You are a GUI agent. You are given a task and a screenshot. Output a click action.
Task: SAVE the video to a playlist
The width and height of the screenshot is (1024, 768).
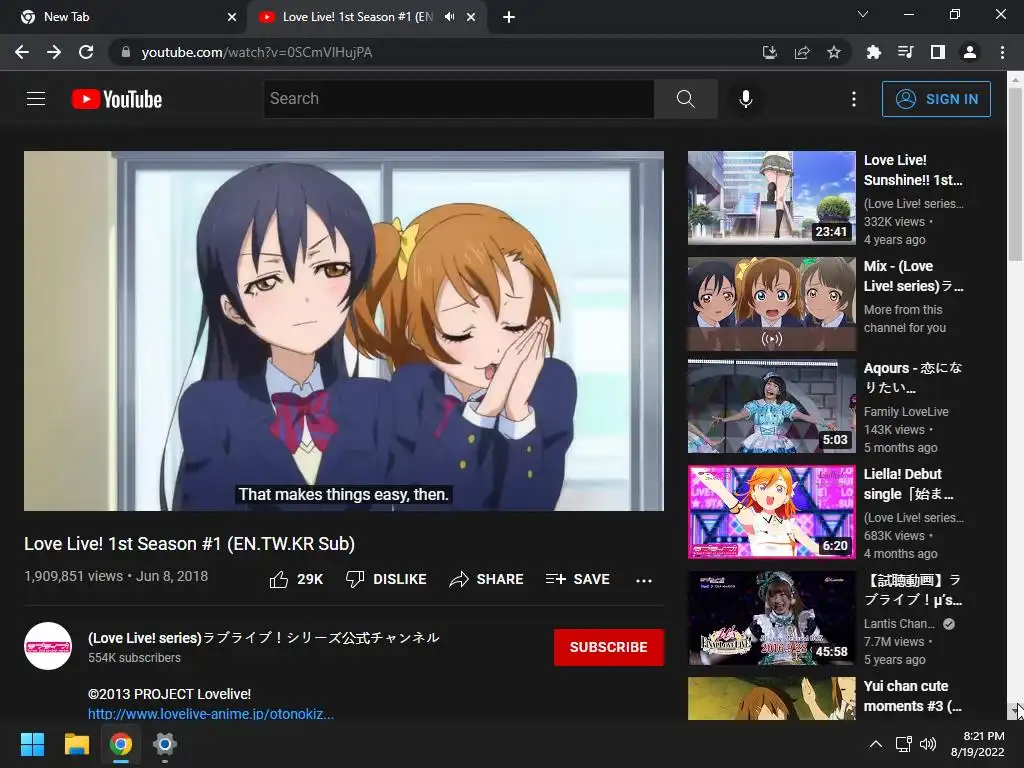(578, 579)
